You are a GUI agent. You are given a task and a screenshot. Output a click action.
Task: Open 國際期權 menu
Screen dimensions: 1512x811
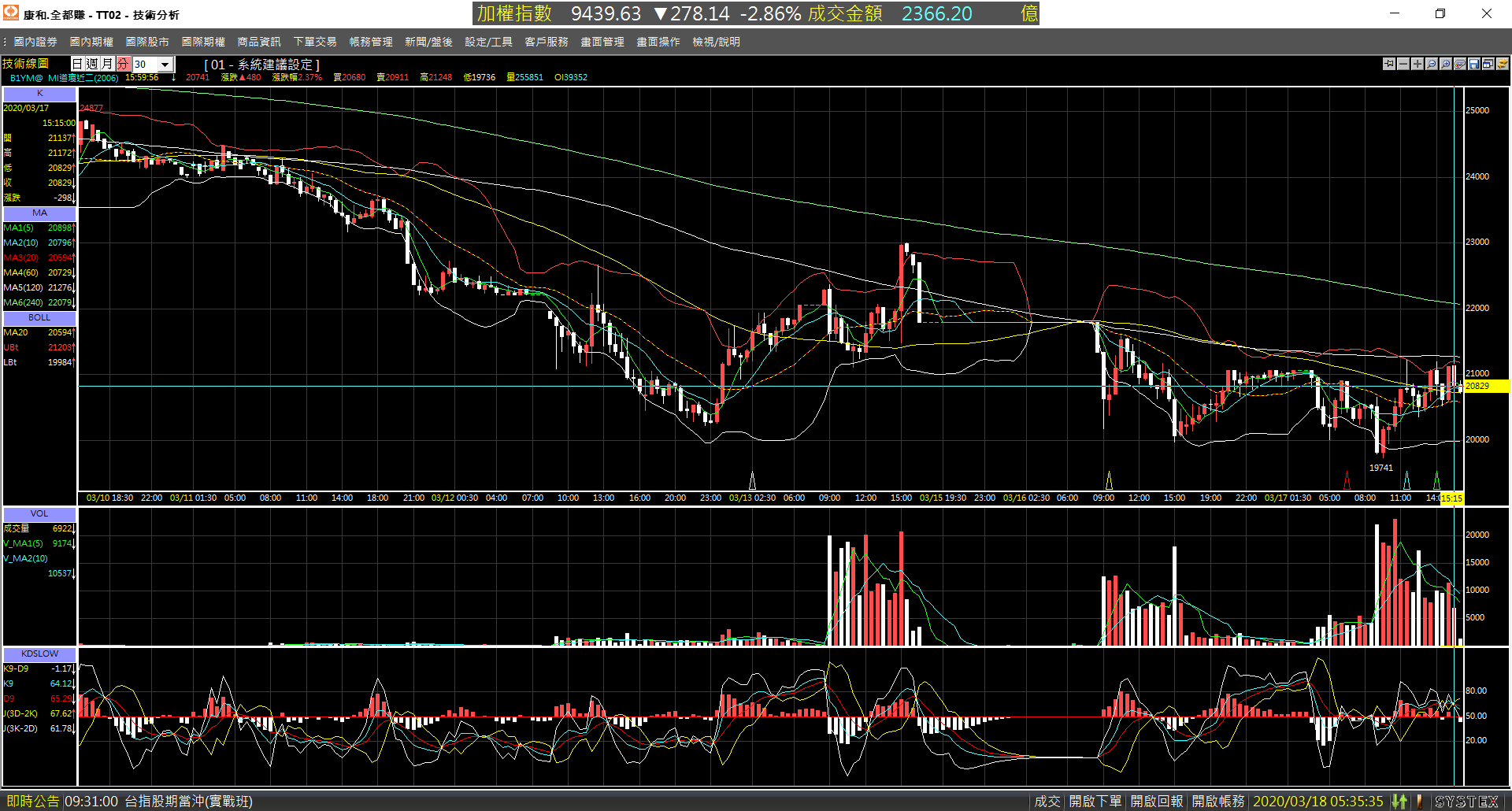203,42
